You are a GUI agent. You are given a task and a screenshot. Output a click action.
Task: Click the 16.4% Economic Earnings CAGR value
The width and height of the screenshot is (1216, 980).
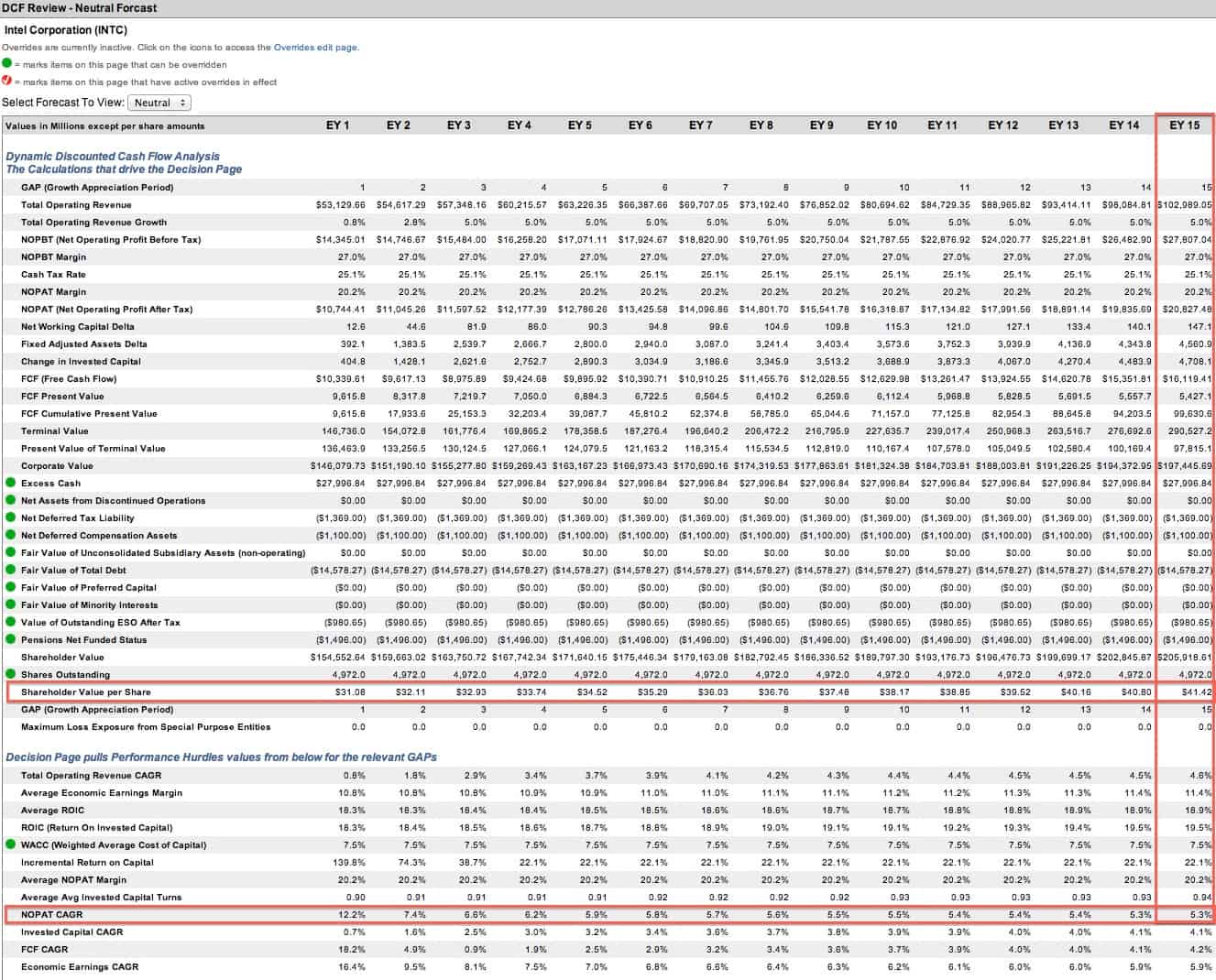[x=353, y=967]
